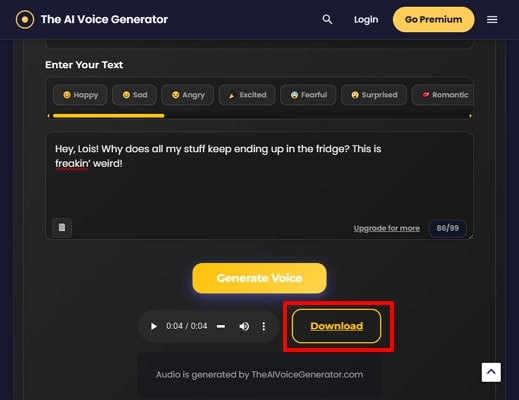This screenshot has width=519, height=400.
Task: Click the Login link
Action: (x=366, y=20)
